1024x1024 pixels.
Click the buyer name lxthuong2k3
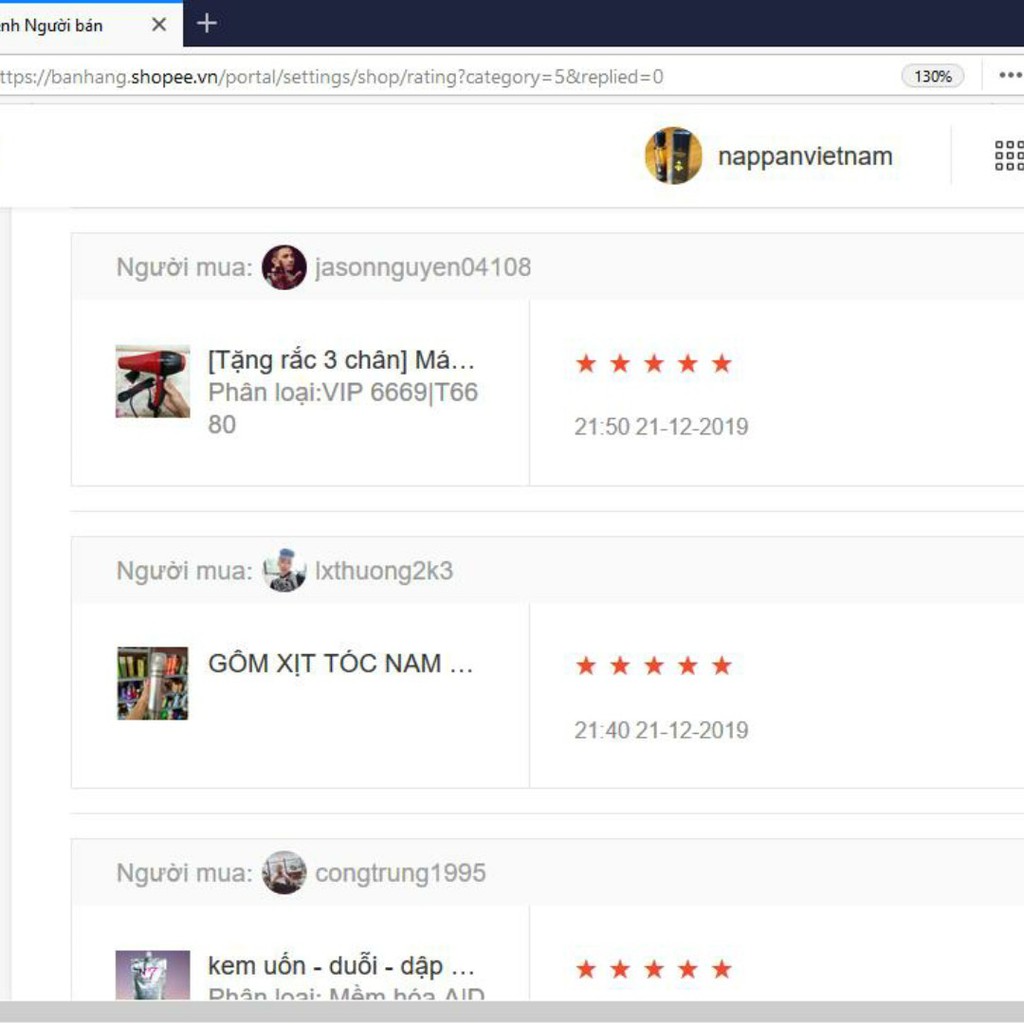click(x=384, y=571)
